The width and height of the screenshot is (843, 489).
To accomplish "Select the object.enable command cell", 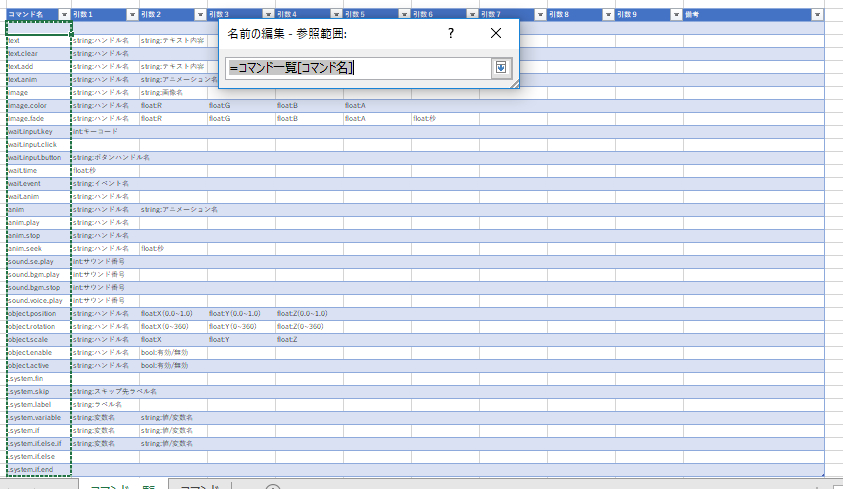I will pyautogui.click(x=39, y=353).
